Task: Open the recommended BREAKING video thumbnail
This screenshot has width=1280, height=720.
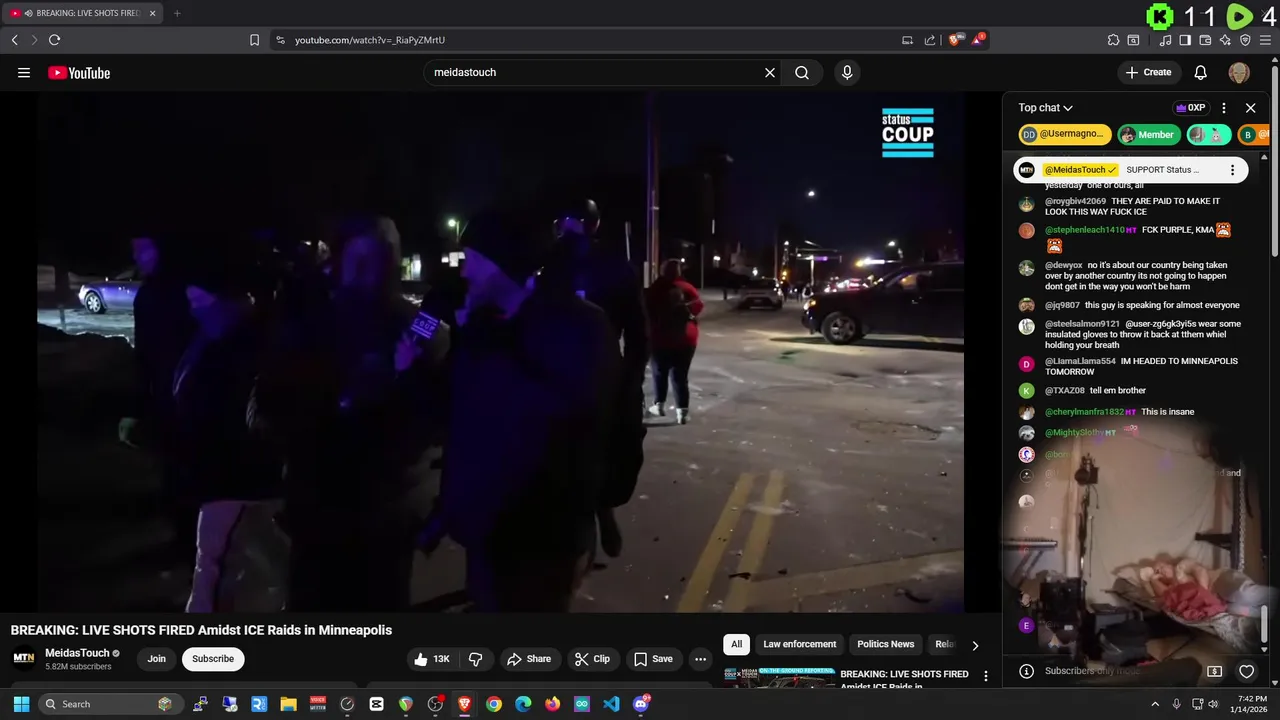Action: click(779, 678)
